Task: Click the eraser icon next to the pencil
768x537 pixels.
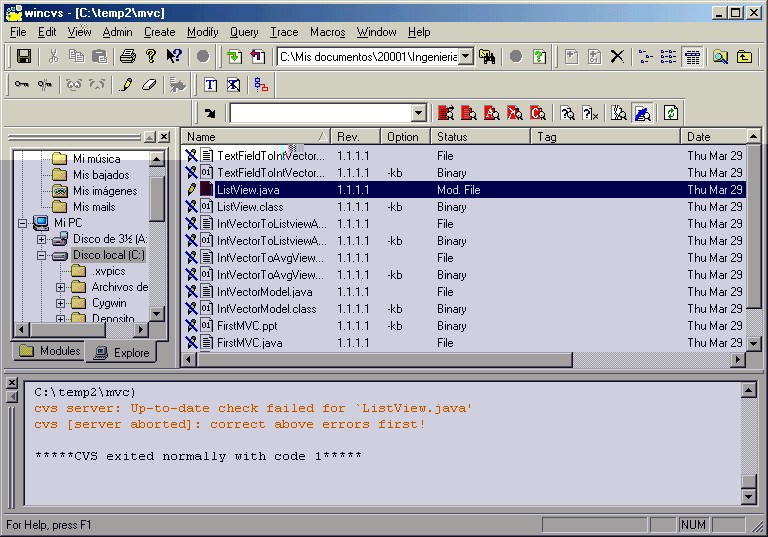Action: (x=149, y=85)
